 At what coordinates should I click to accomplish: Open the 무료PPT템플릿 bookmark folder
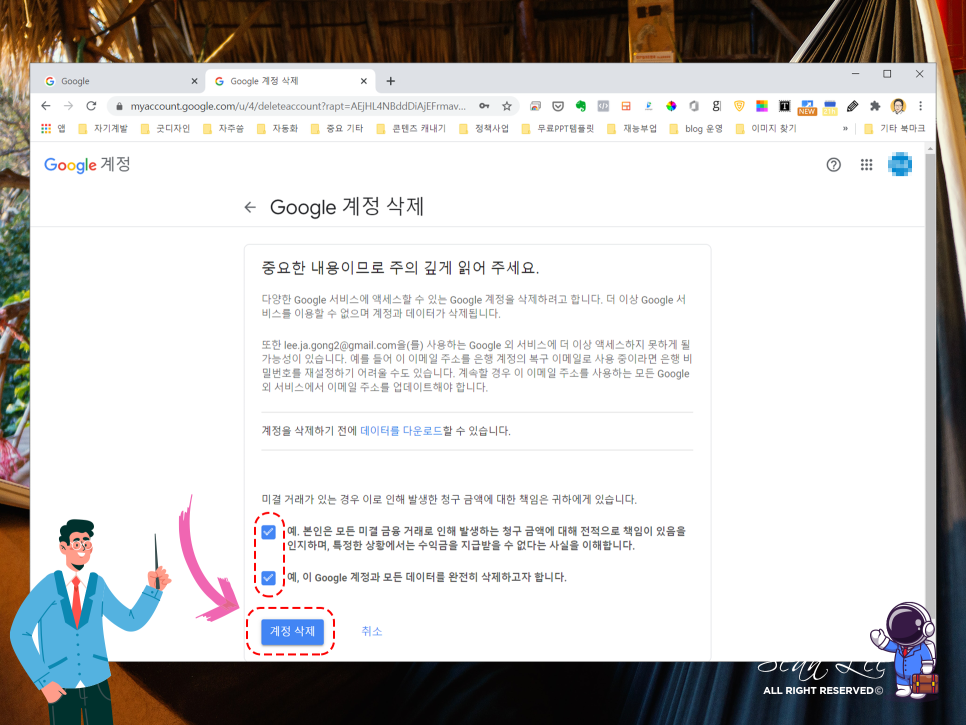(x=558, y=128)
